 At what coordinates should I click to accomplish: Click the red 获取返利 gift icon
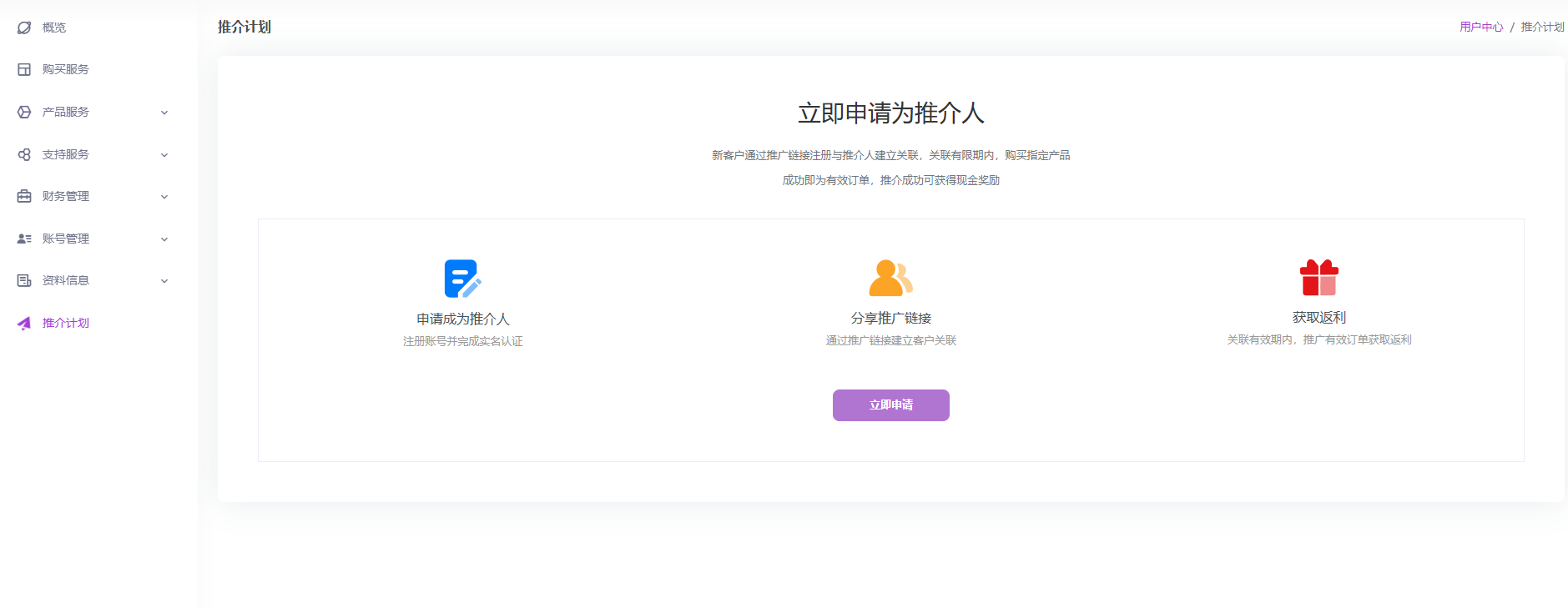(x=1318, y=277)
